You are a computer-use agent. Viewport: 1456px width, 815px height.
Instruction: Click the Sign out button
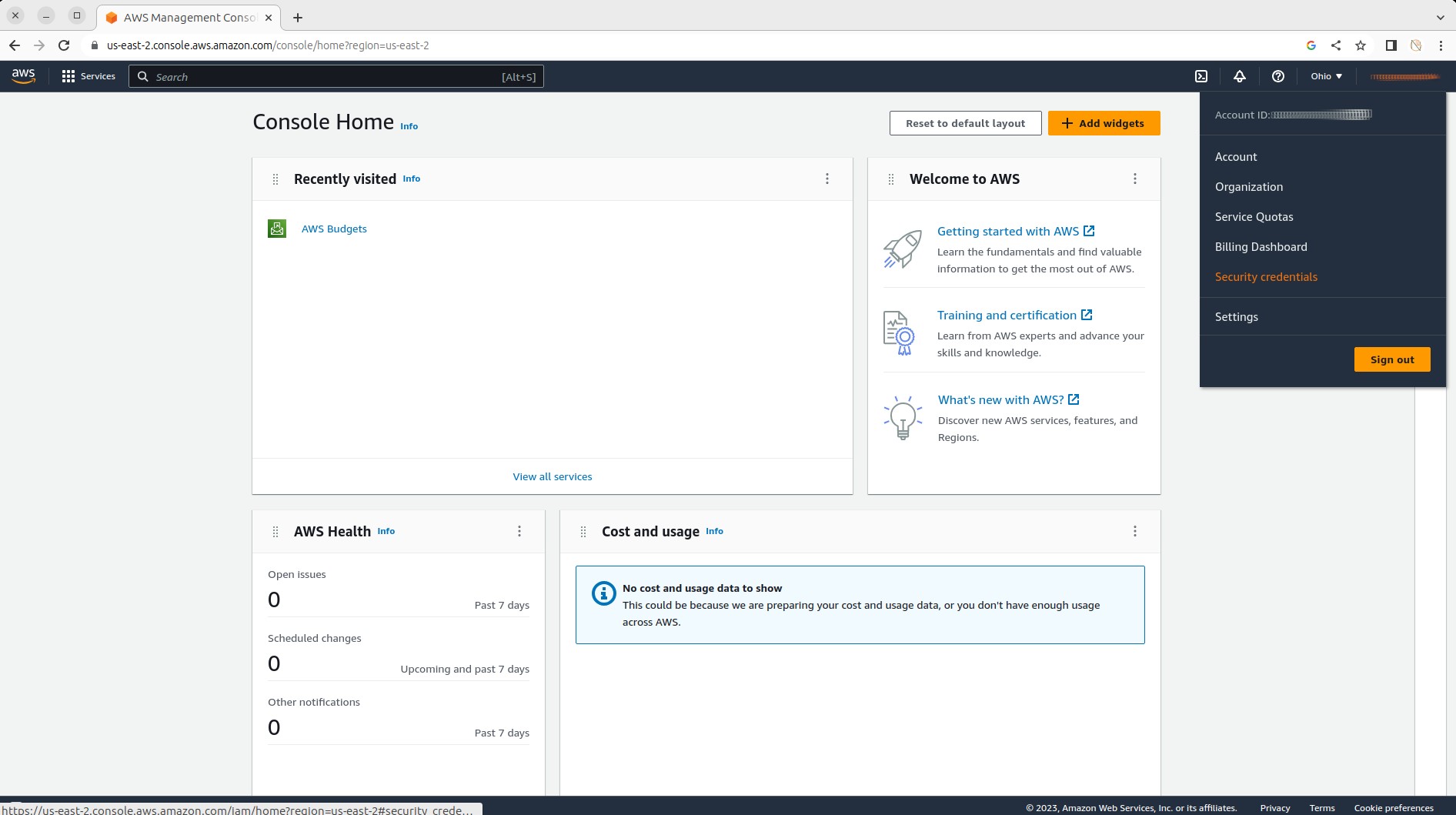[1392, 359]
